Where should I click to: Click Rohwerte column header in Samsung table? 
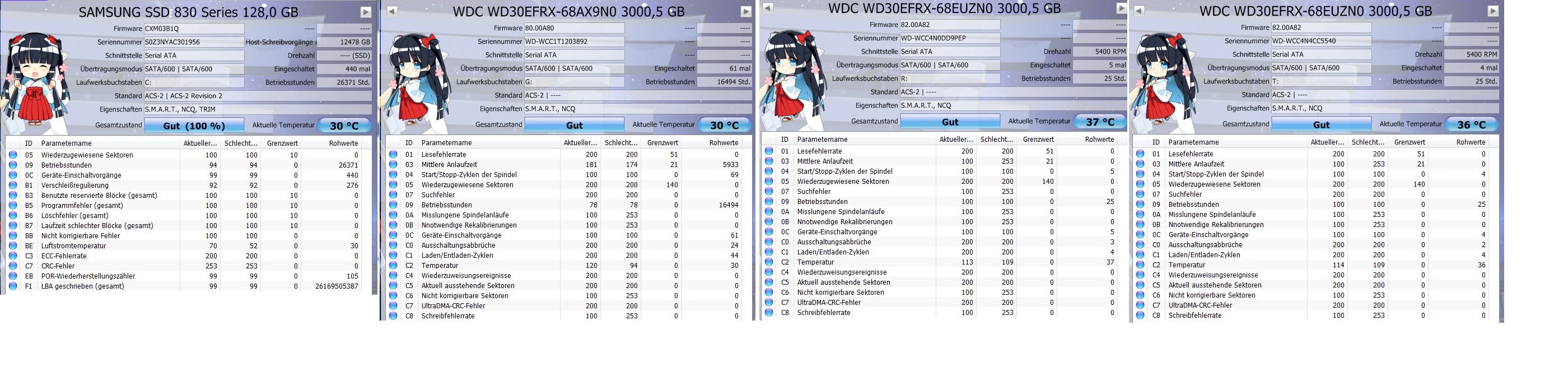331,143
